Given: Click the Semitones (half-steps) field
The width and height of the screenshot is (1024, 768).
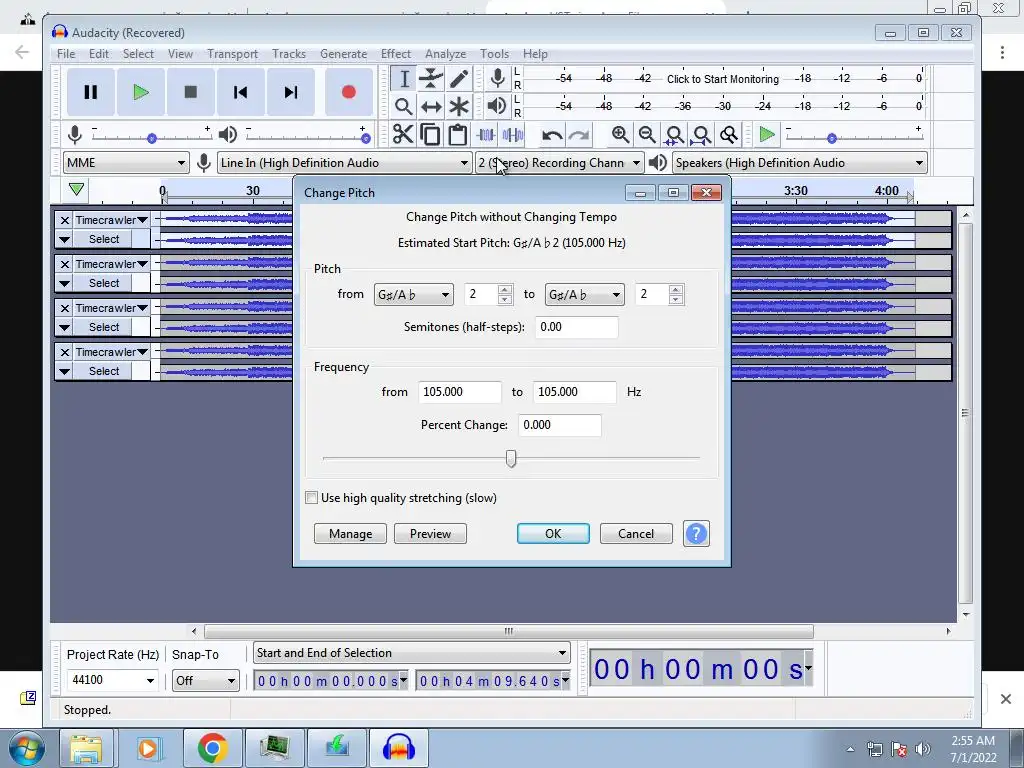Looking at the screenshot, I should pos(577,327).
